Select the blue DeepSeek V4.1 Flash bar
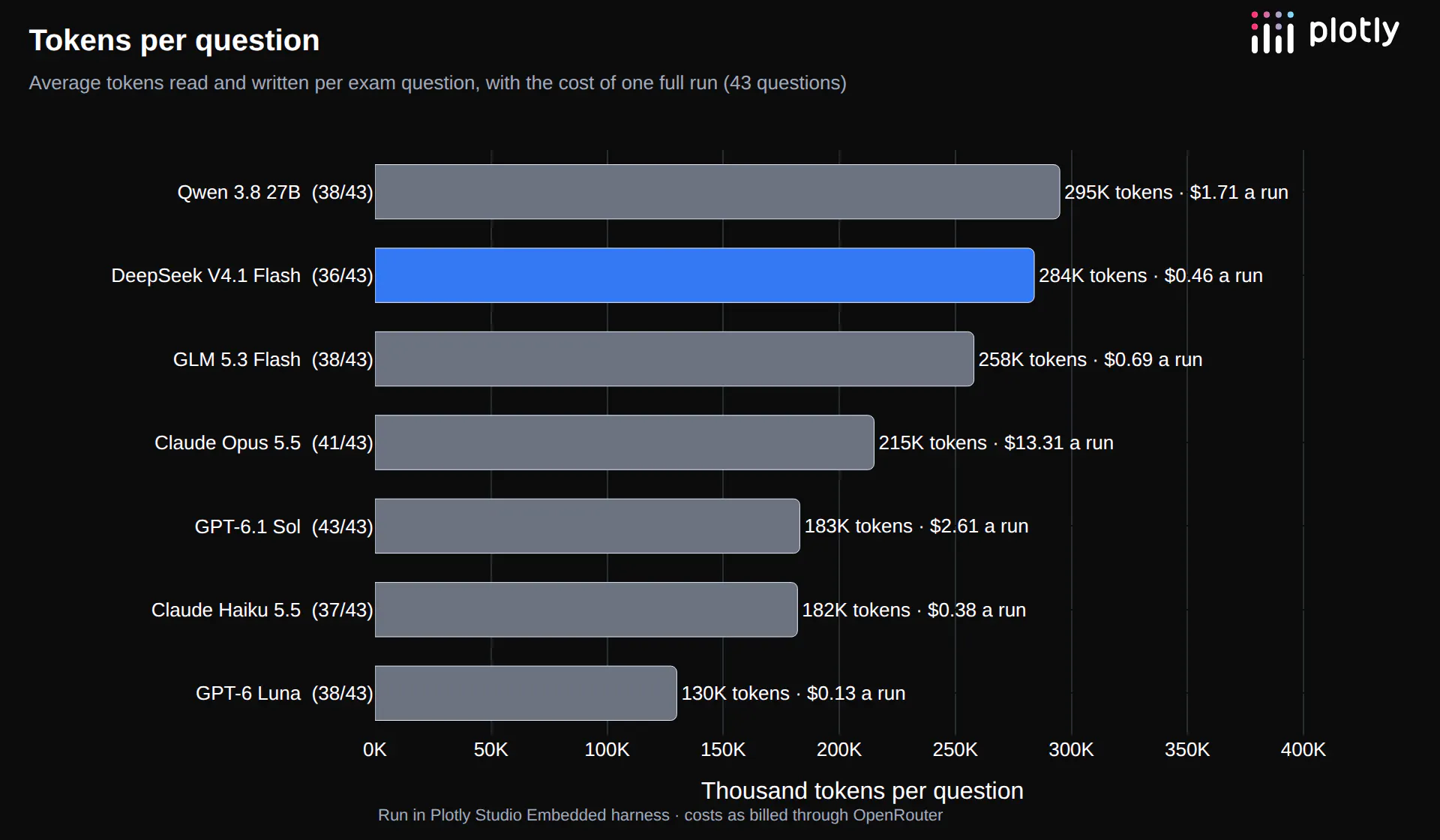 pos(704,275)
